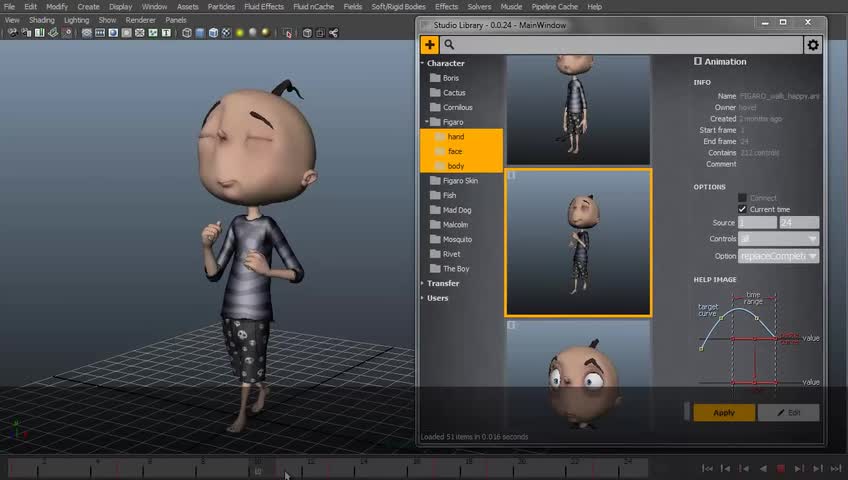Toggle the Connect checkbox

pyautogui.click(x=742, y=198)
